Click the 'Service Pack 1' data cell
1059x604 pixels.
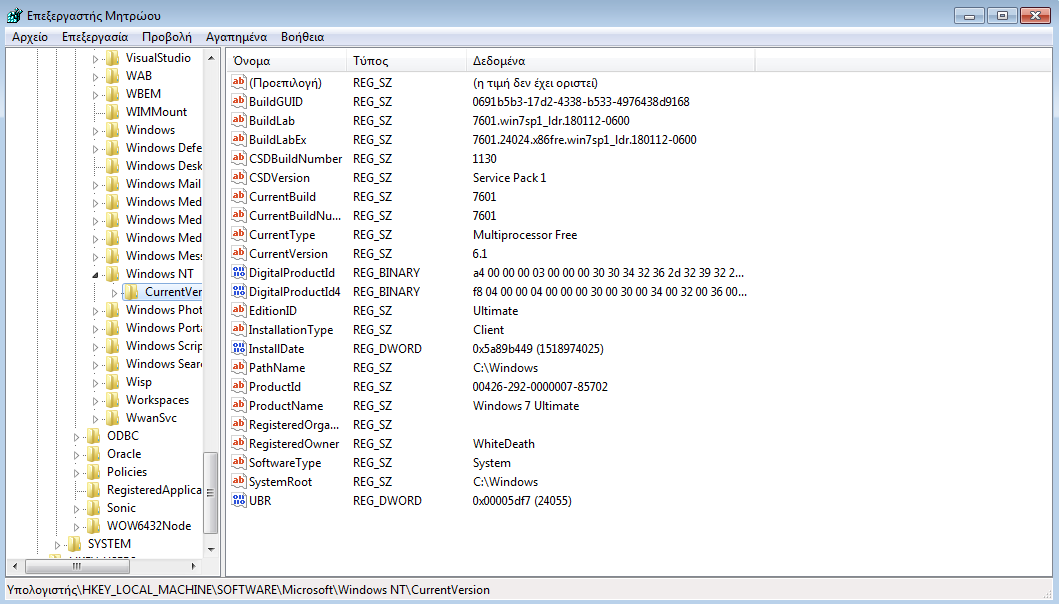[x=509, y=178]
